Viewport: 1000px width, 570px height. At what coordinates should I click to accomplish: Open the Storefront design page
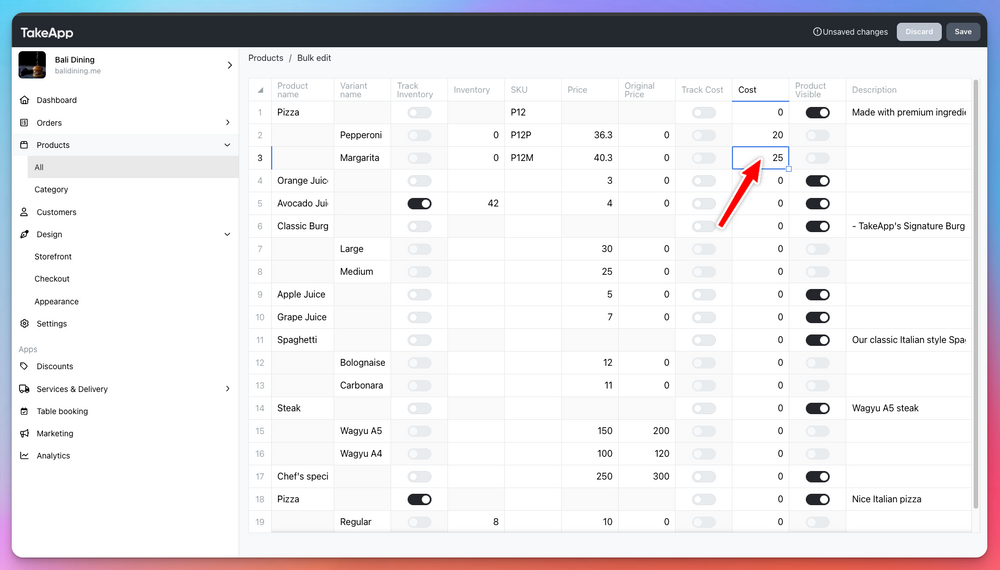(53, 257)
